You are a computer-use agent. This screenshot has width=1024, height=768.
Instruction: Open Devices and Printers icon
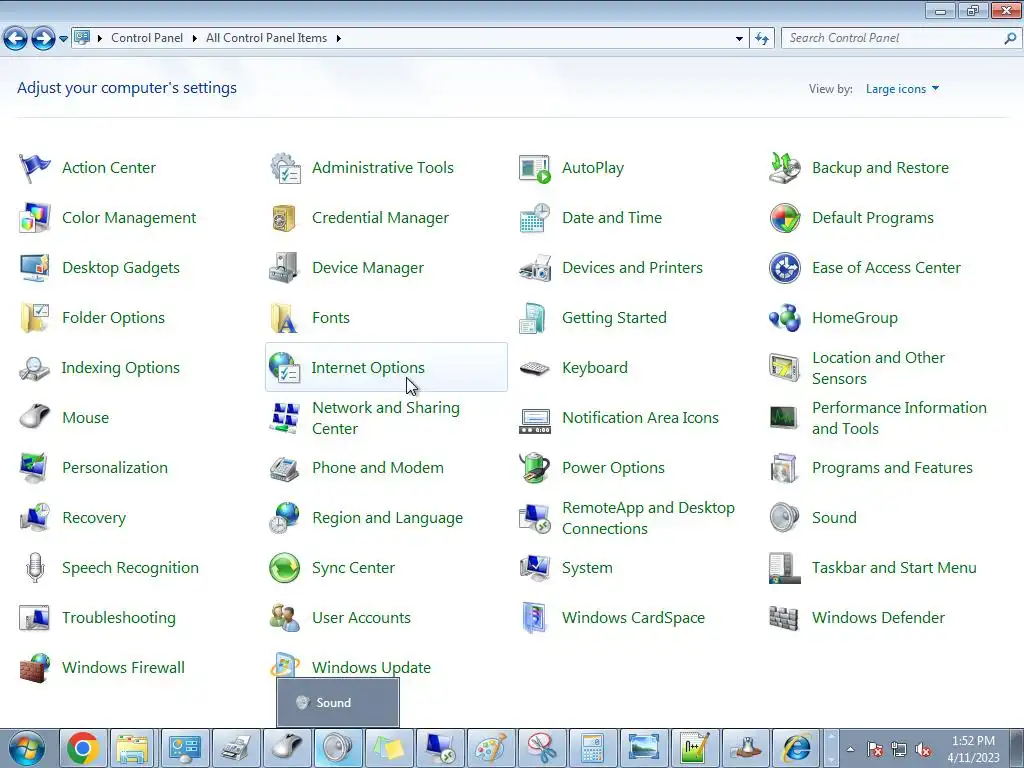click(535, 268)
